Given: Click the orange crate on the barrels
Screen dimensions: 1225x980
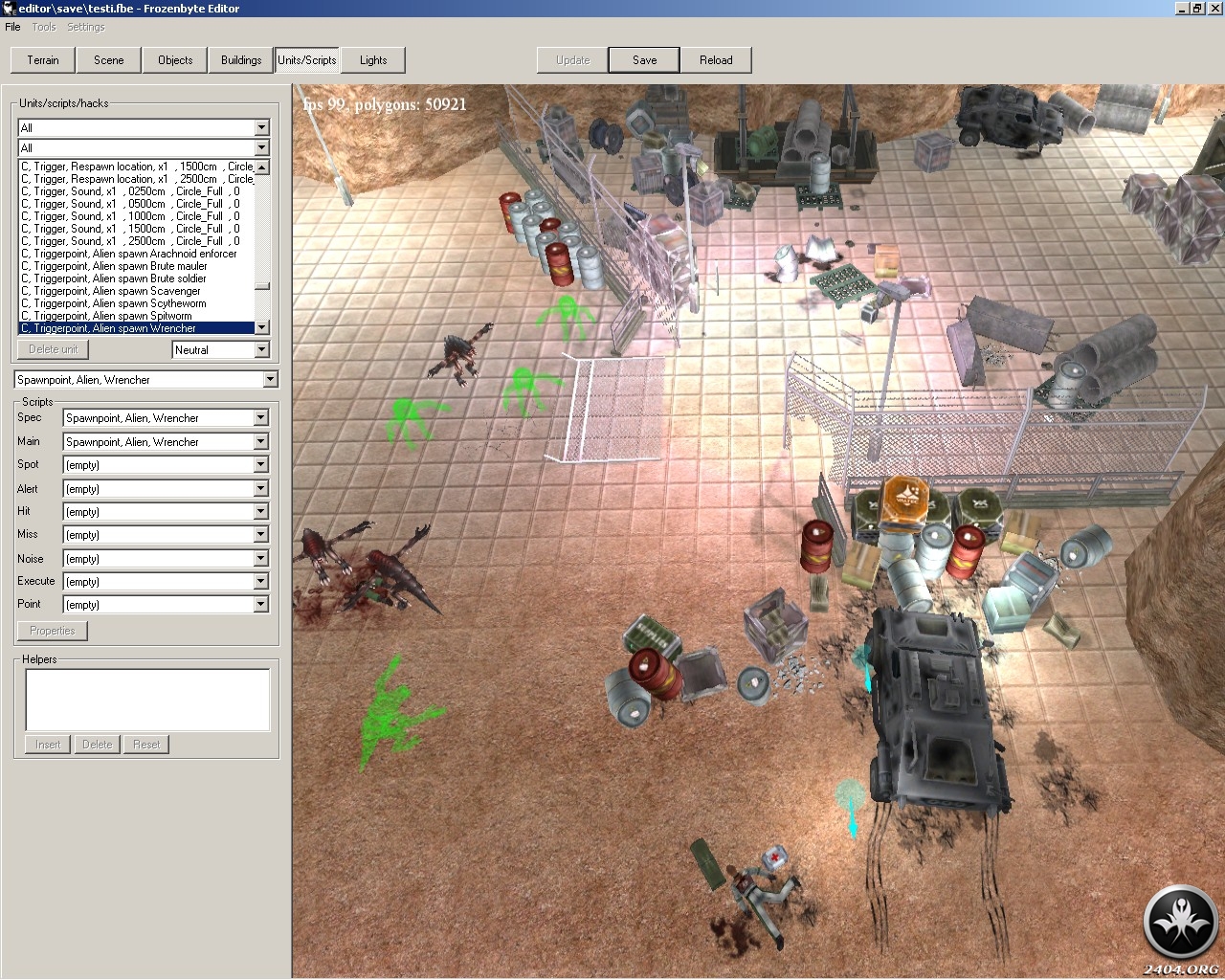Looking at the screenshot, I should click(x=905, y=498).
